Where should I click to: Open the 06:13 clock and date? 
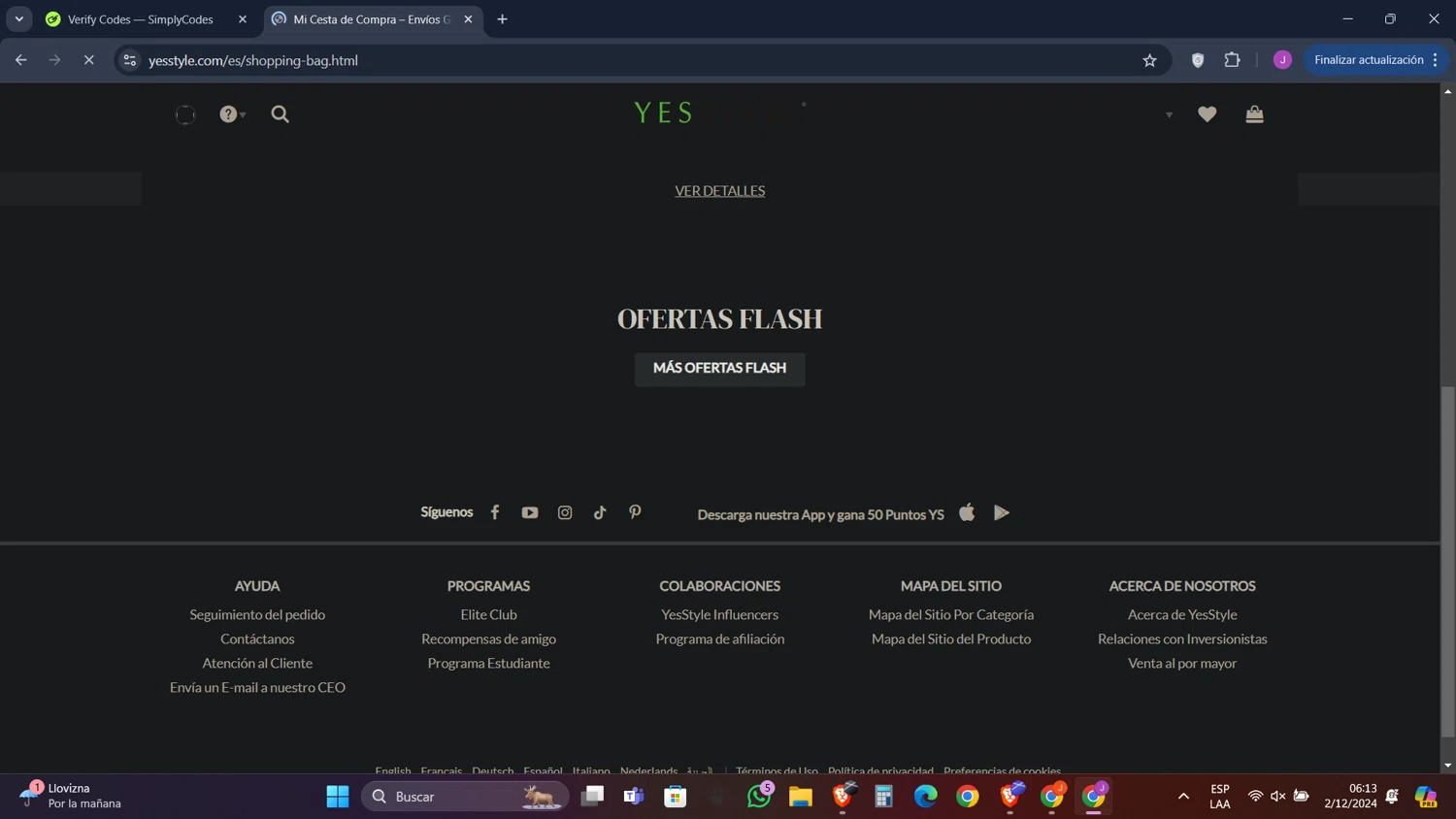pos(1350,796)
